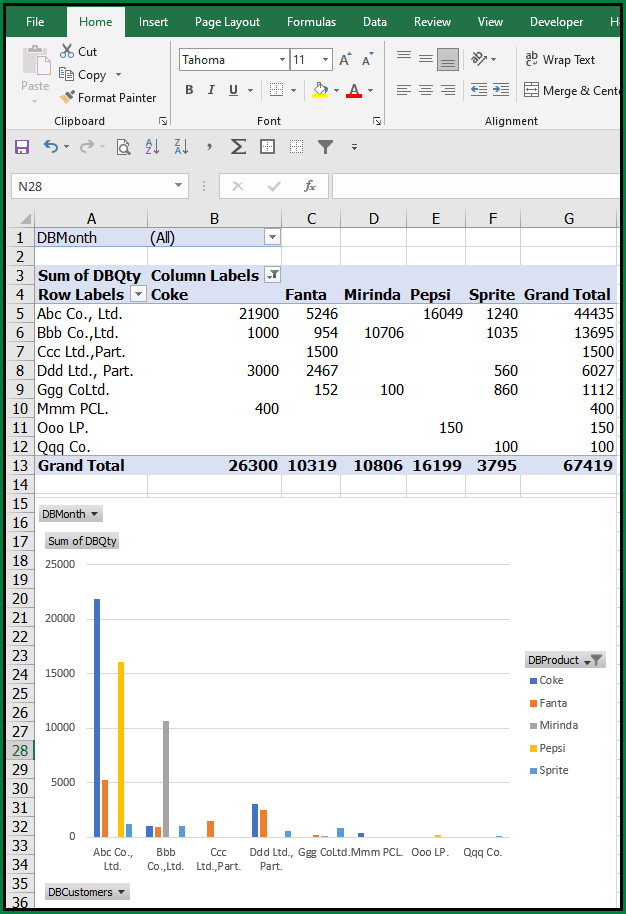Switch to the Insert tab
The image size is (626, 914).
(153, 22)
